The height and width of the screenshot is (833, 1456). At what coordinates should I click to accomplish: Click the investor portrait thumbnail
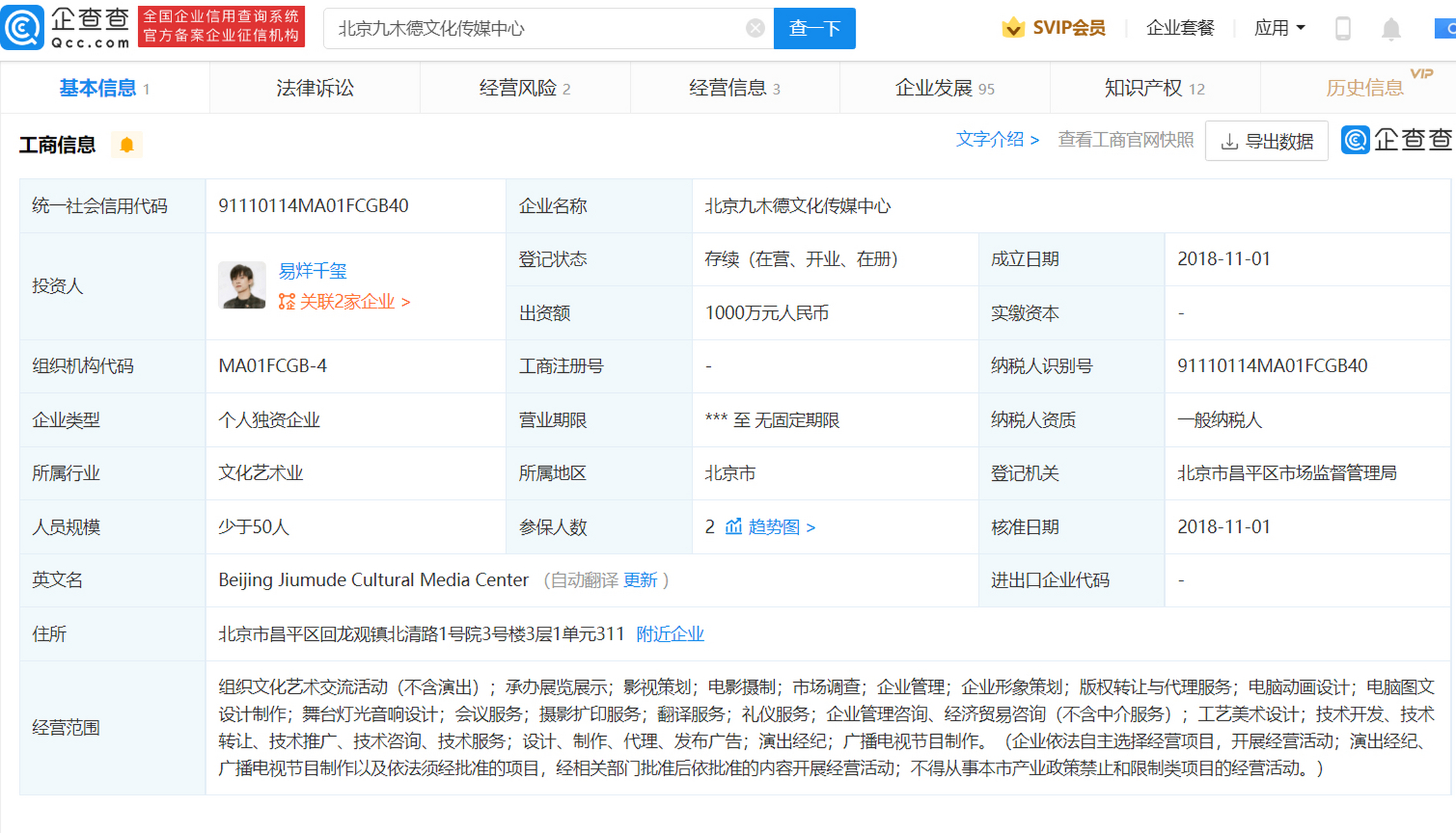tap(242, 285)
